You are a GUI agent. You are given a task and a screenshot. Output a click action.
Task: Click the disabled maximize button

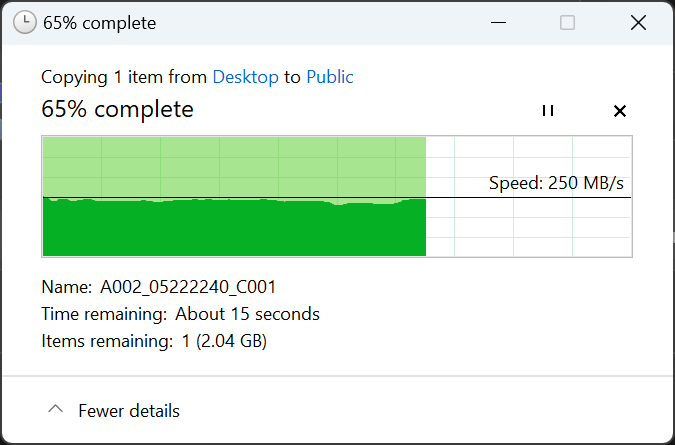567,22
